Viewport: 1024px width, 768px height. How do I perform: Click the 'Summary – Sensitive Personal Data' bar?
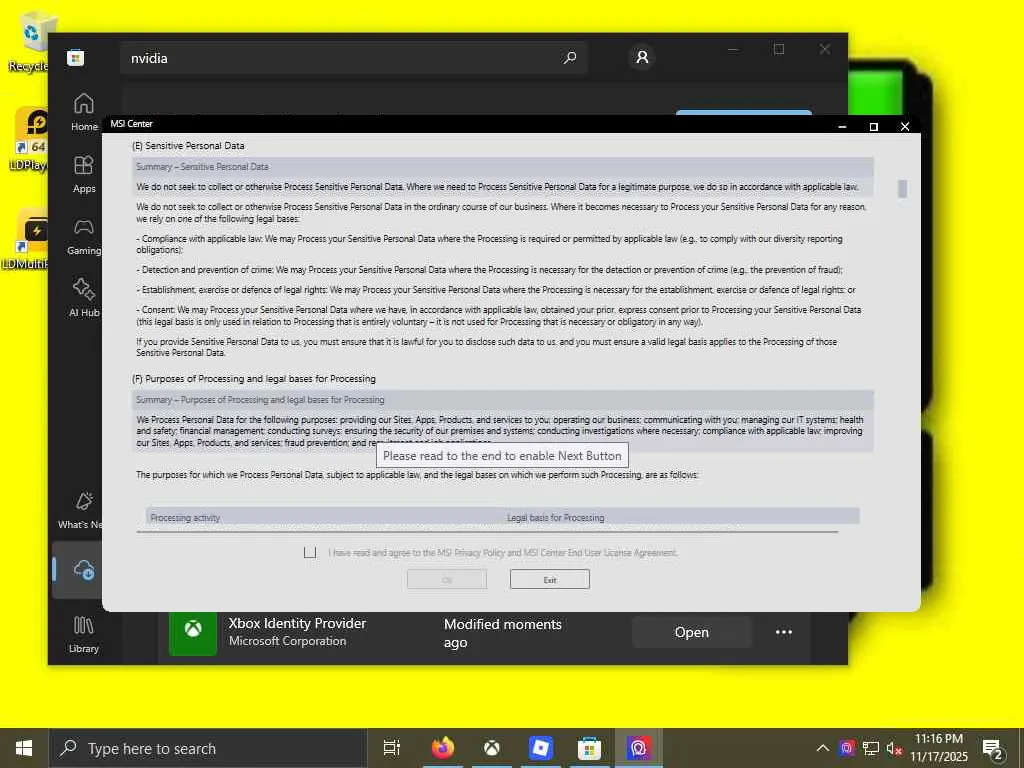point(502,167)
